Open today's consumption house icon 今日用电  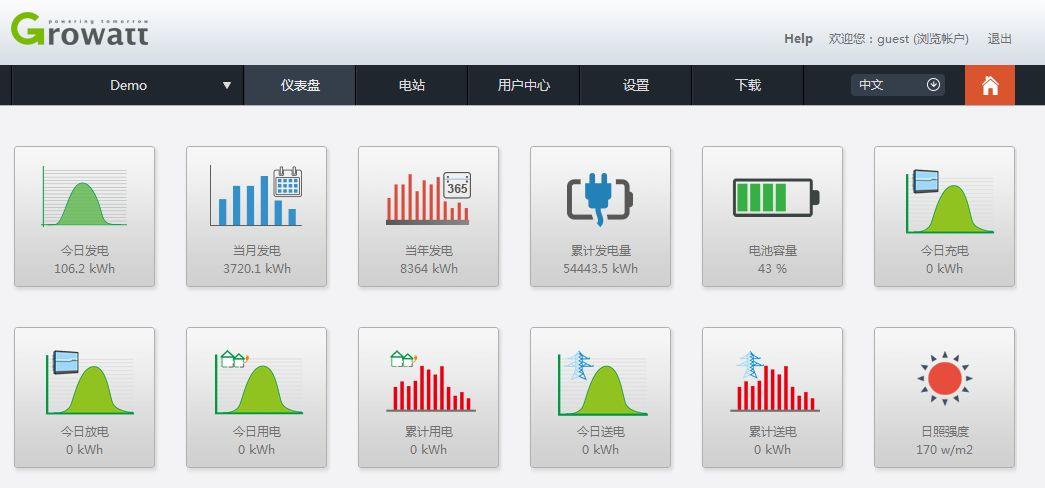259,383
